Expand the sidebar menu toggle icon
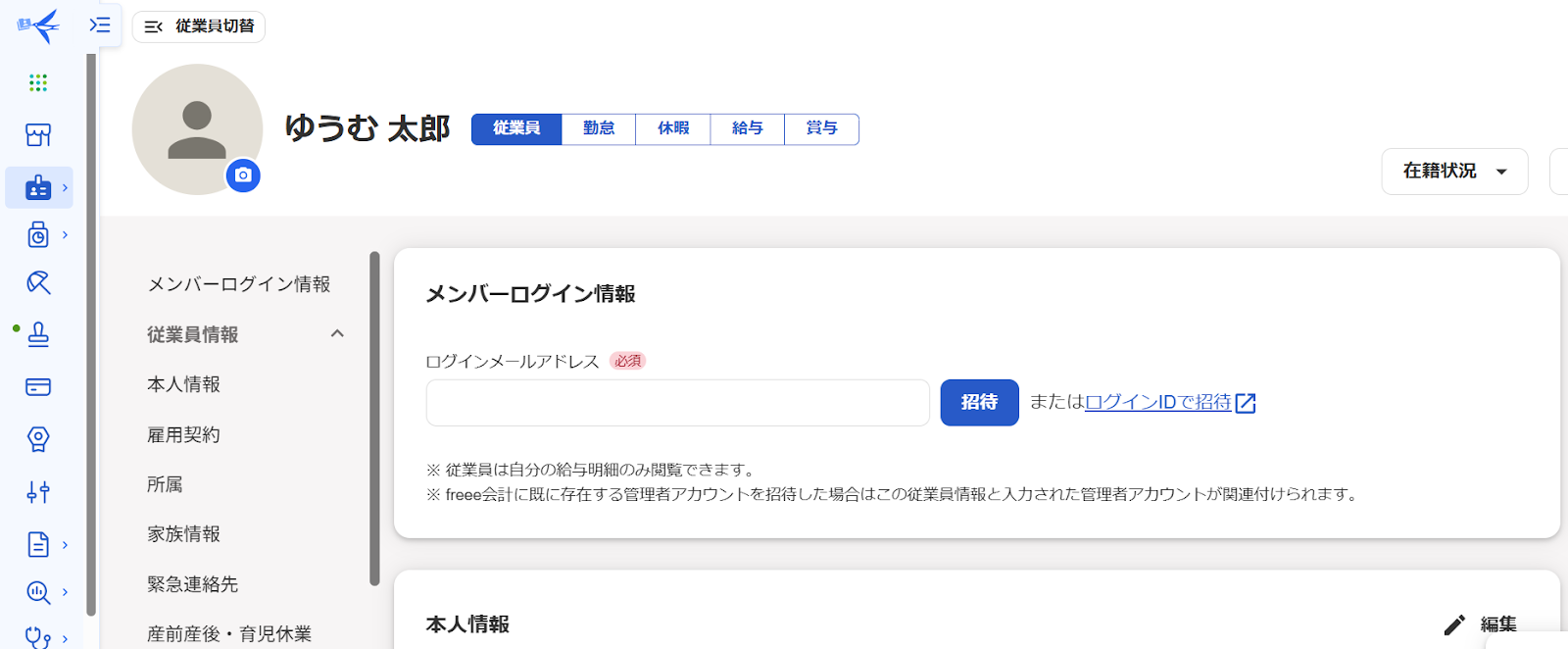The width and height of the screenshot is (1568, 649). pyautogui.click(x=100, y=25)
